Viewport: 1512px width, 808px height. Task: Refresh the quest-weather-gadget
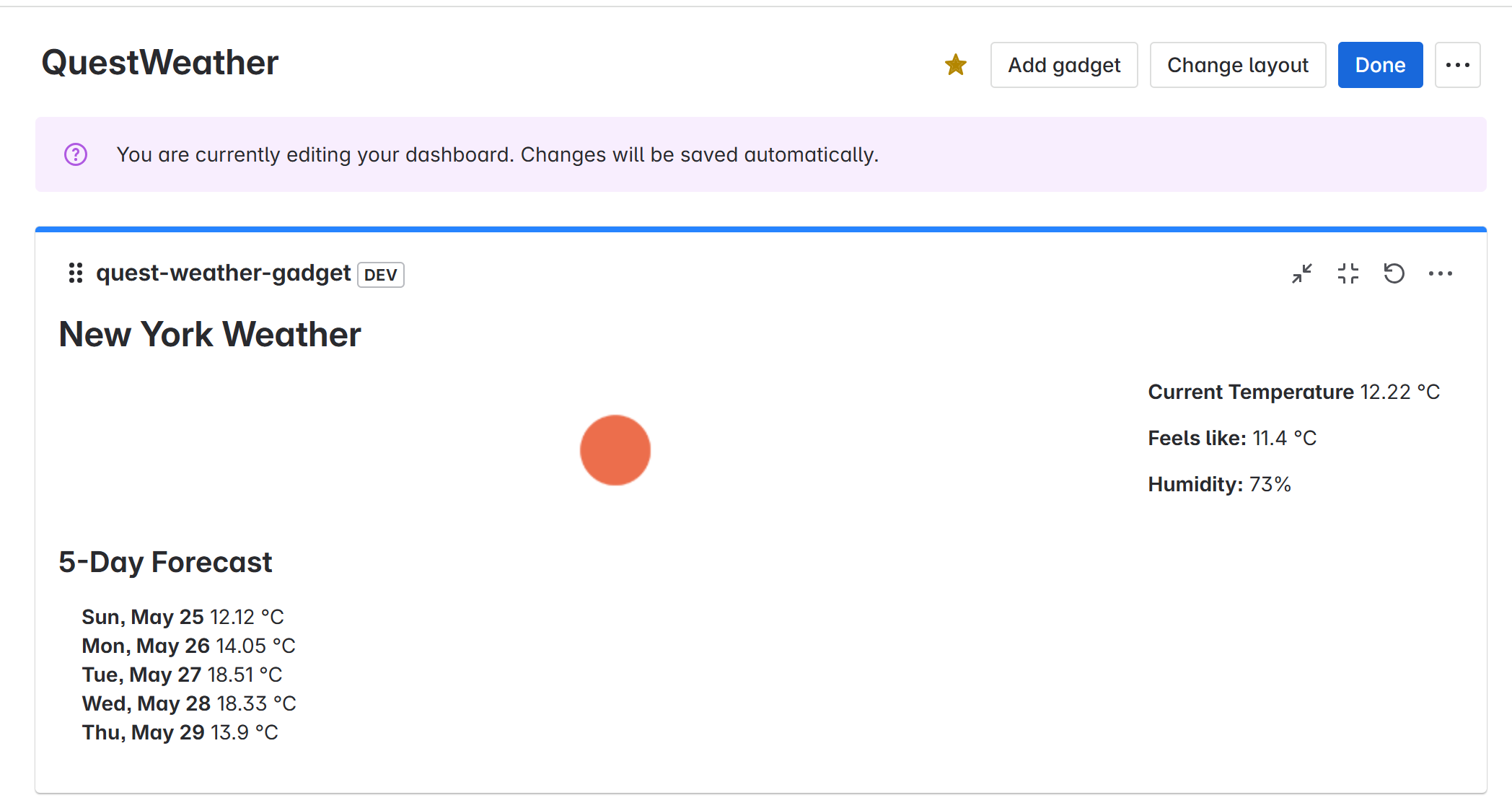(x=1394, y=273)
